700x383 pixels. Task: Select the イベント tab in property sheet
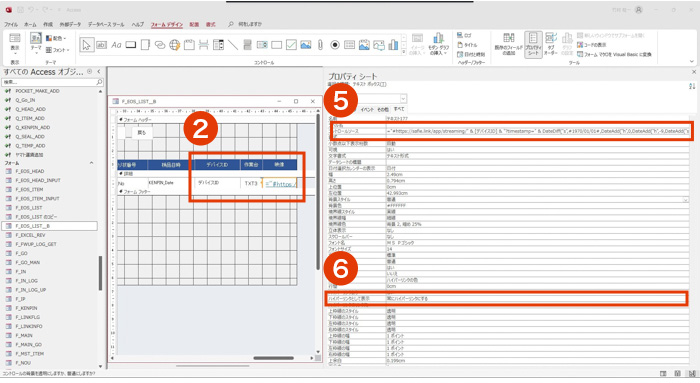click(x=367, y=109)
